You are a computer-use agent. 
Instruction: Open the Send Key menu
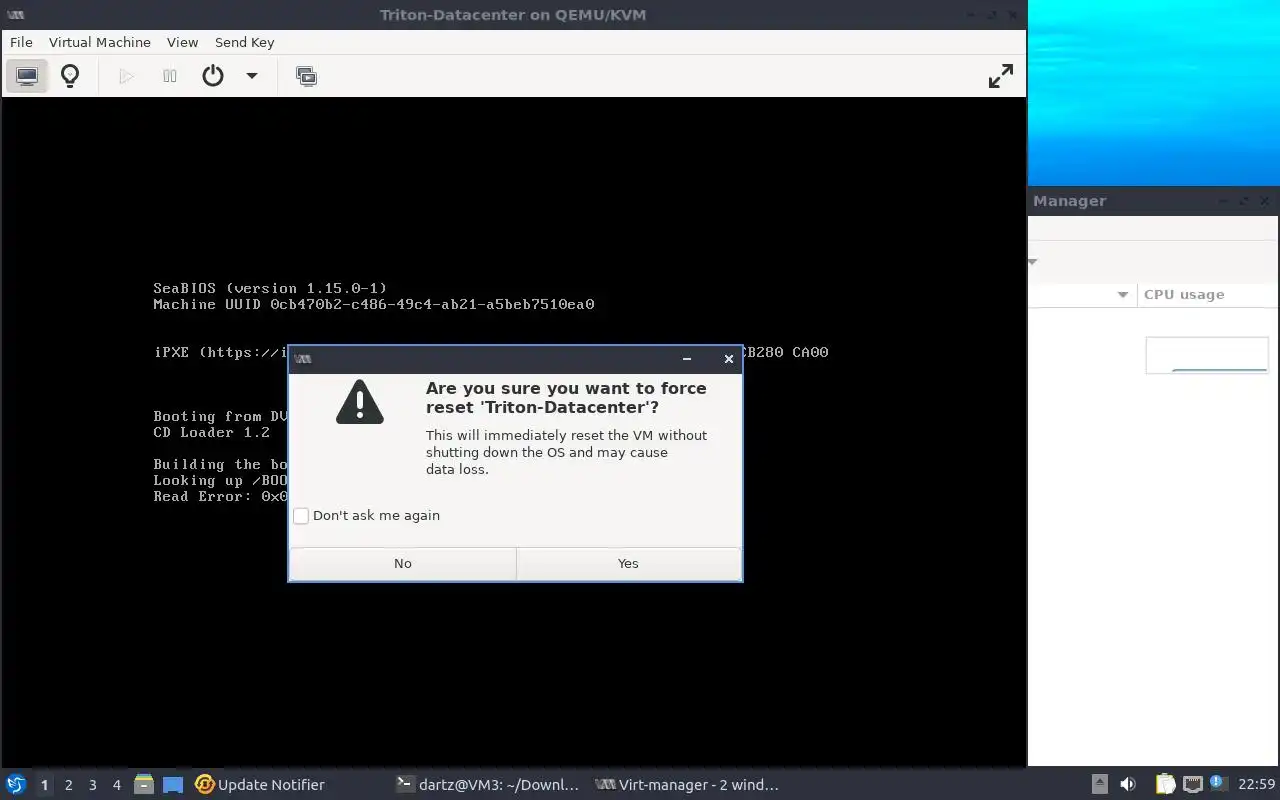pos(244,42)
